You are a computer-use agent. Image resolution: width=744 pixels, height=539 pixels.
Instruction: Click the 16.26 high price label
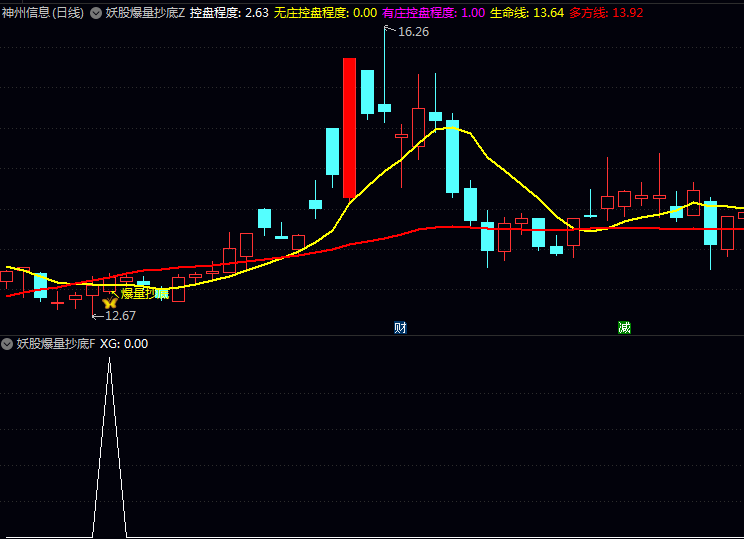click(413, 32)
